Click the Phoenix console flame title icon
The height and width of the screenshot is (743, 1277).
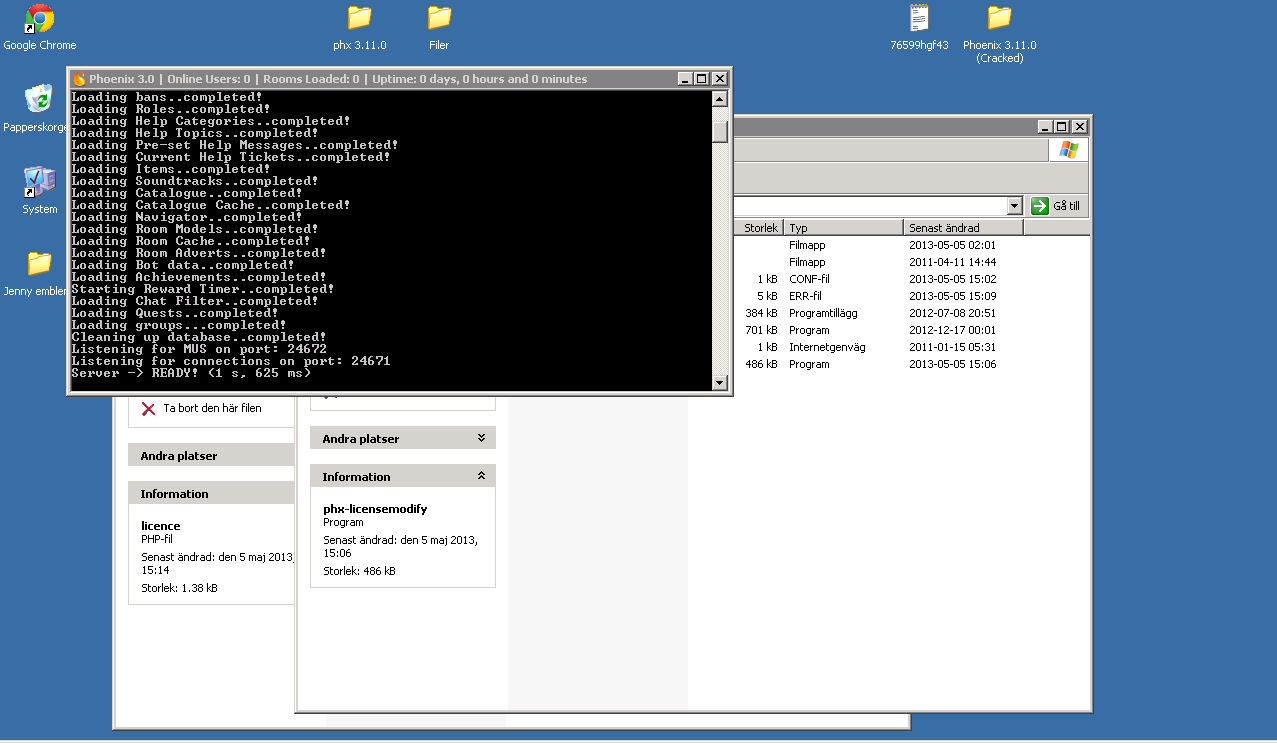click(80, 79)
